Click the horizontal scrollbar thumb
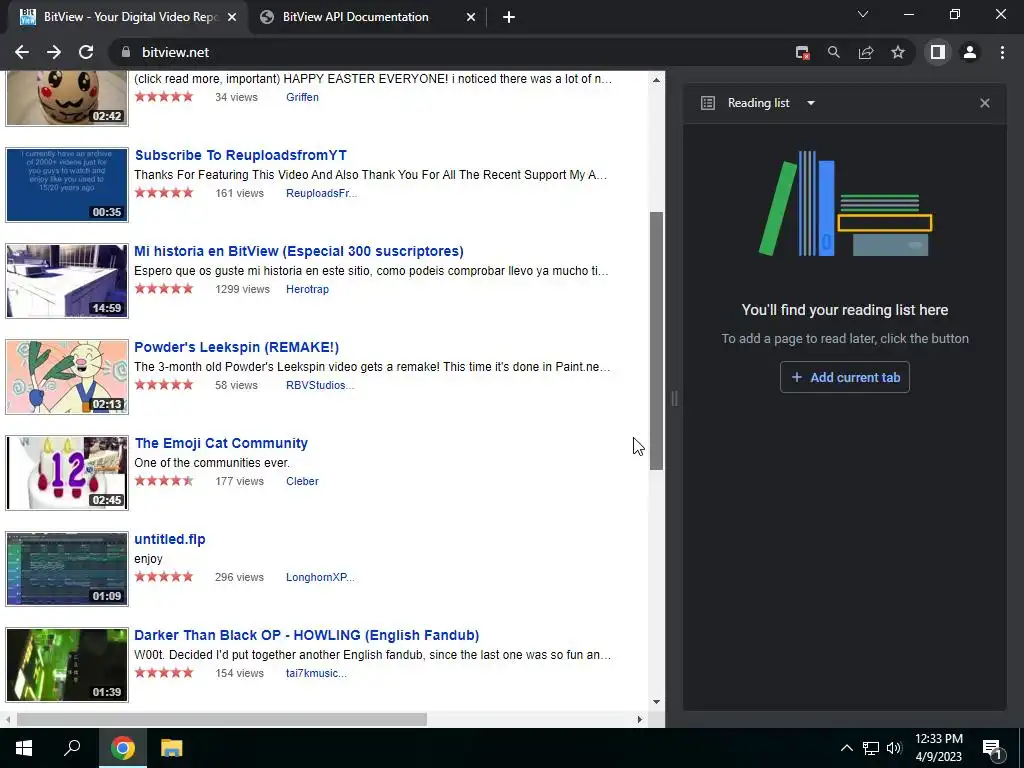This screenshot has width=1024, height=768. pyautogui.click(x=221, y=719)
